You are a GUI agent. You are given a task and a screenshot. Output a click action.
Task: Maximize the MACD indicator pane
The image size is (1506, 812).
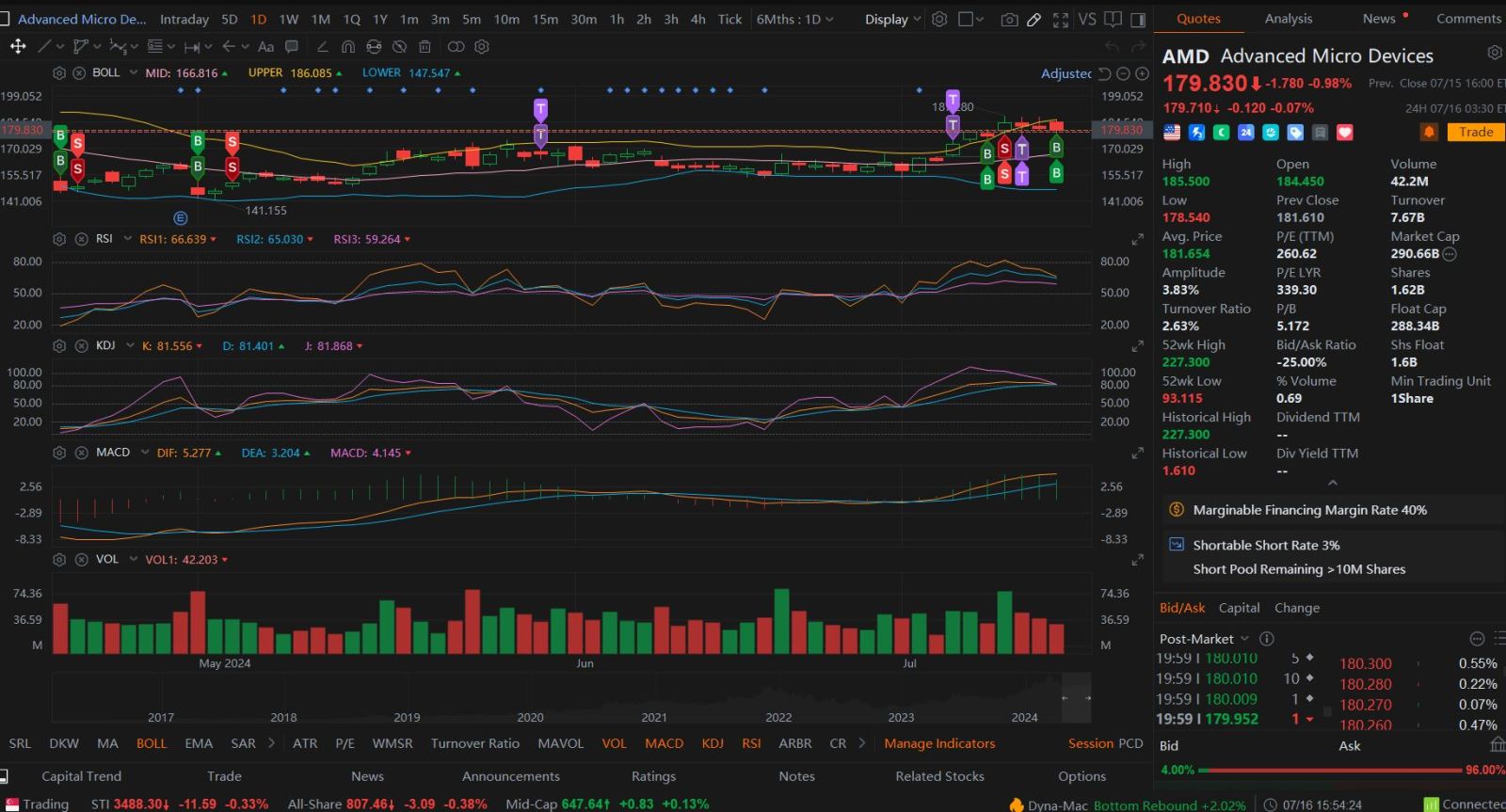1137,453
